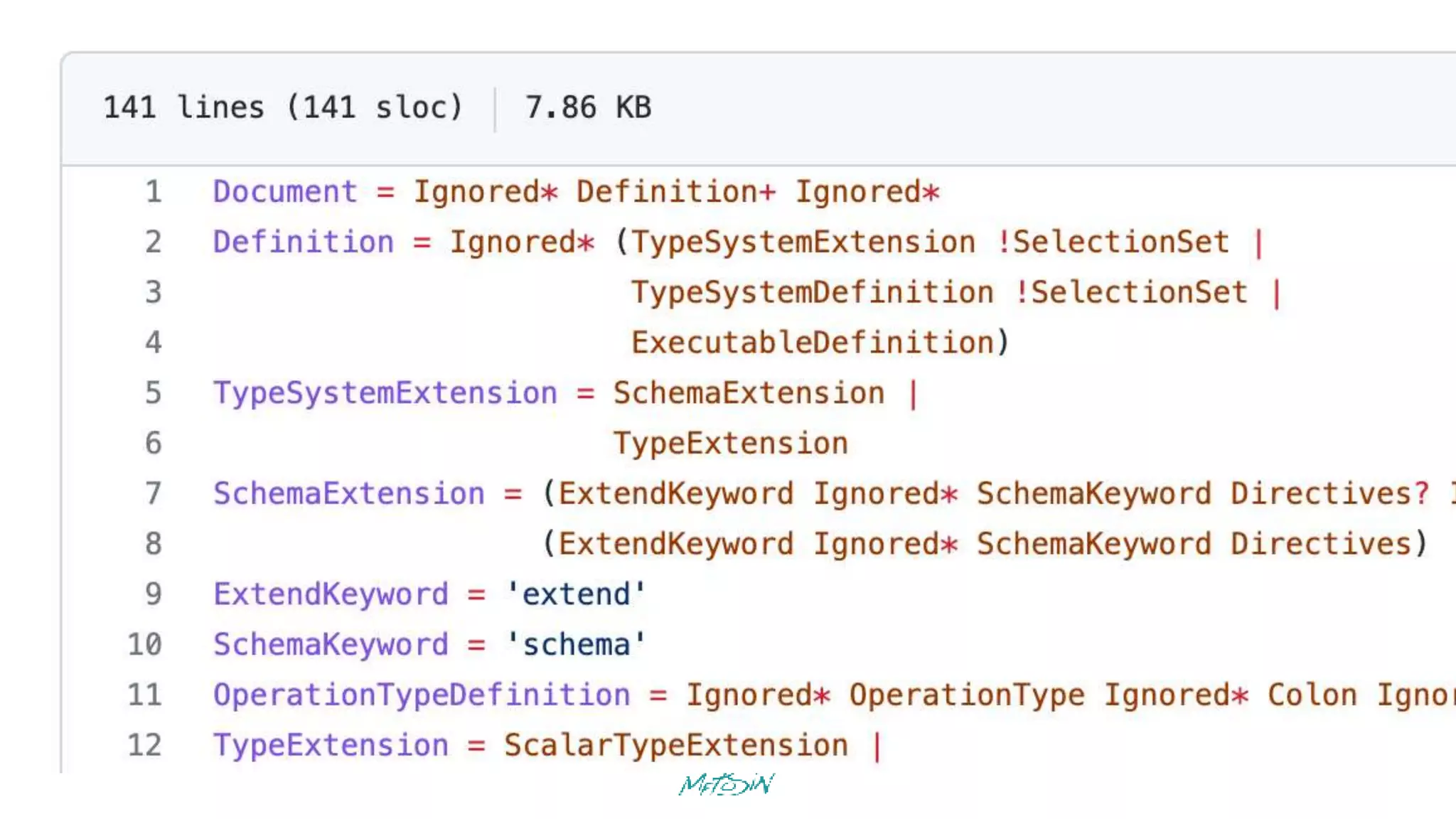The width and height of the screenshot is (1456, 819).
Task: Click line number 7 in gutter
Action: [x=154, y=493]
